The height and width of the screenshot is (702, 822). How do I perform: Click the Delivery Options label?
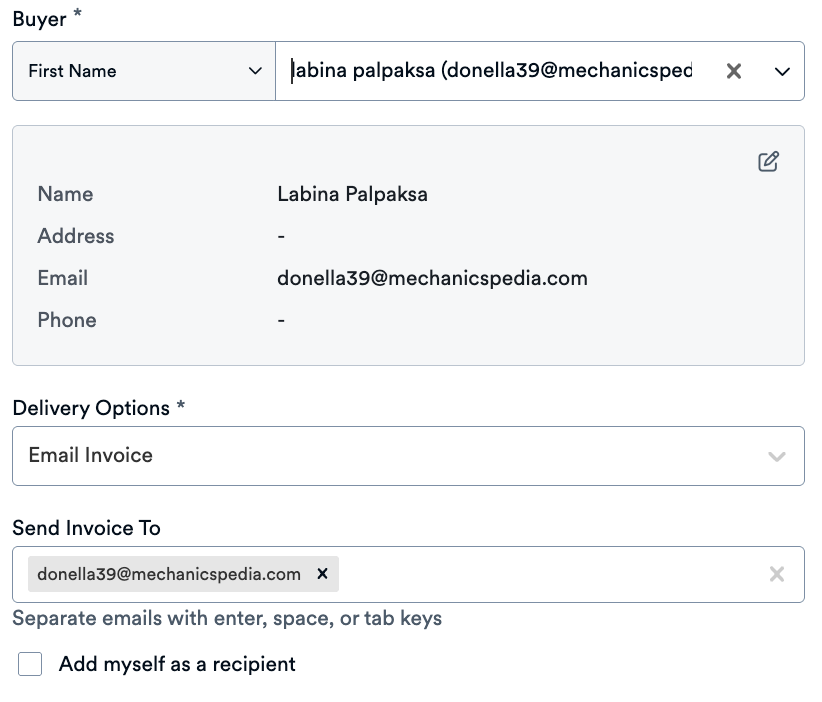pos(91,408)
